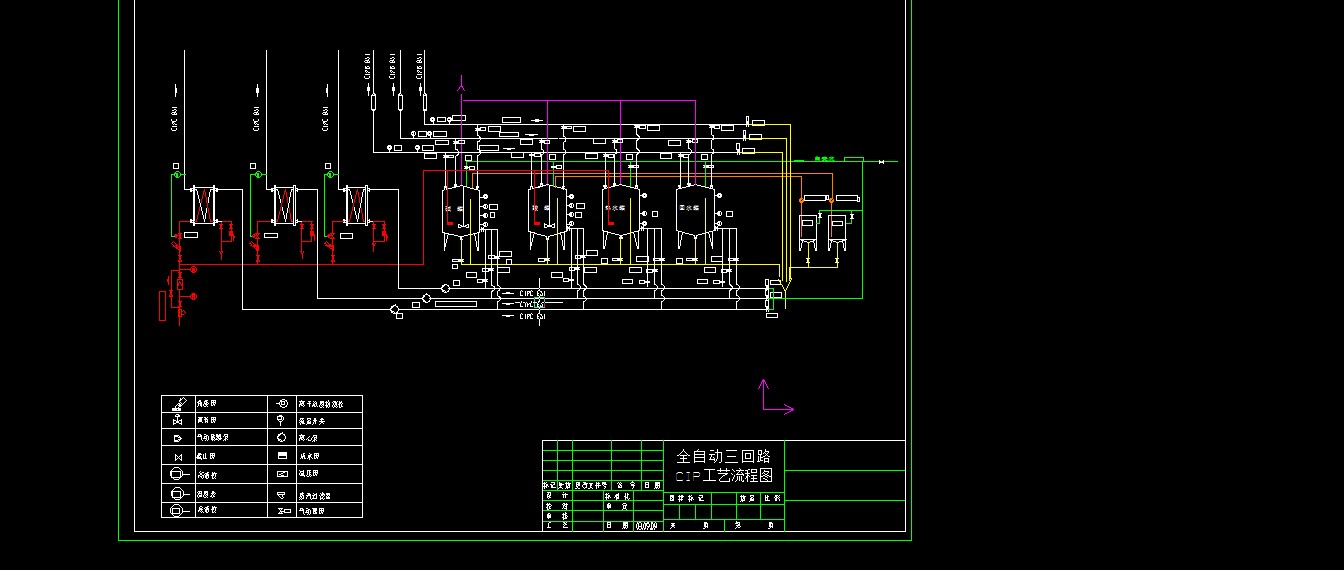Select the fourth large tank from the left
This screenshot has width=1344, height=570.
pos(695,212)
